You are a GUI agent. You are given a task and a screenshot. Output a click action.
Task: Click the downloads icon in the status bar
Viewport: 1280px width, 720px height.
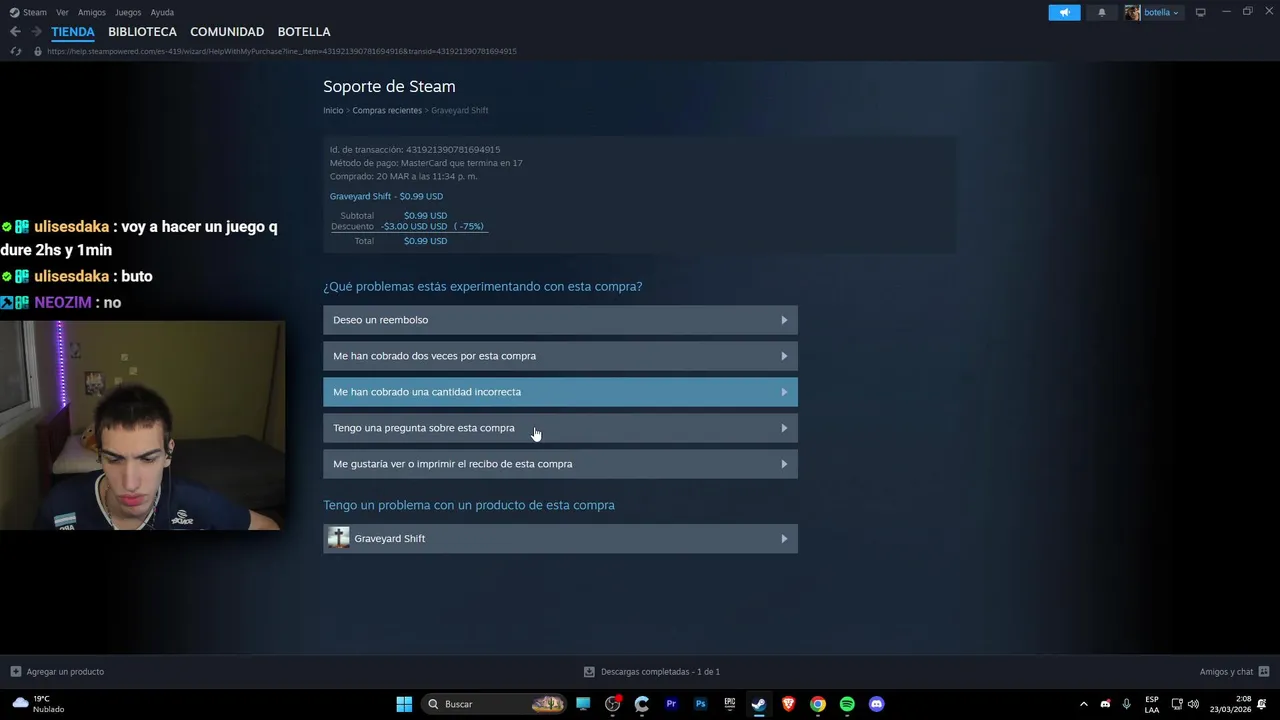(589, 672)
